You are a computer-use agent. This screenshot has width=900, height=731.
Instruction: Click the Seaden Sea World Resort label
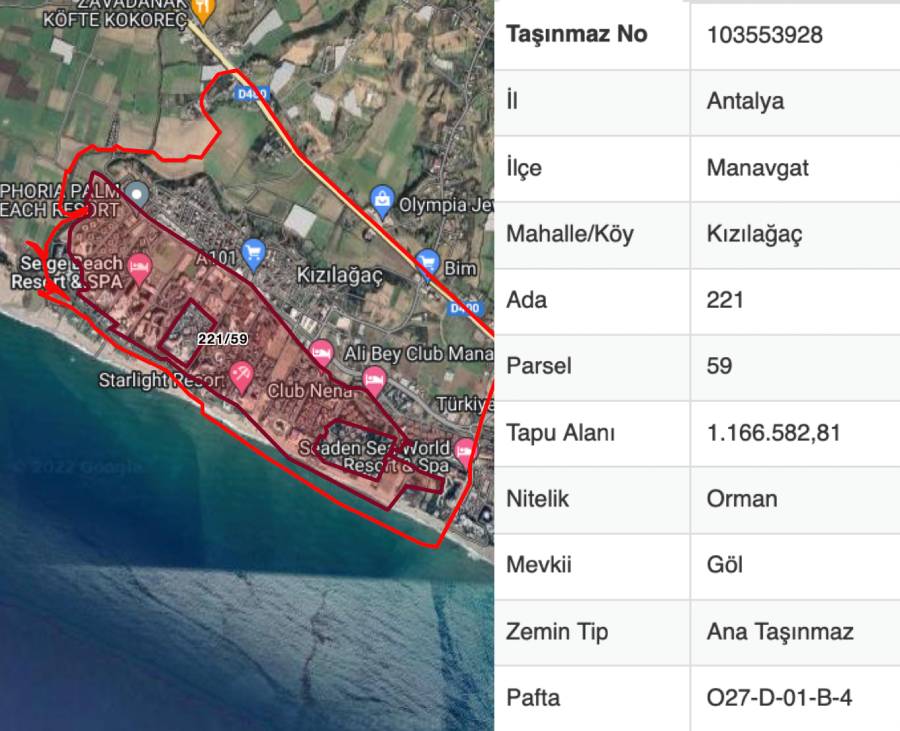coord(374,456)
